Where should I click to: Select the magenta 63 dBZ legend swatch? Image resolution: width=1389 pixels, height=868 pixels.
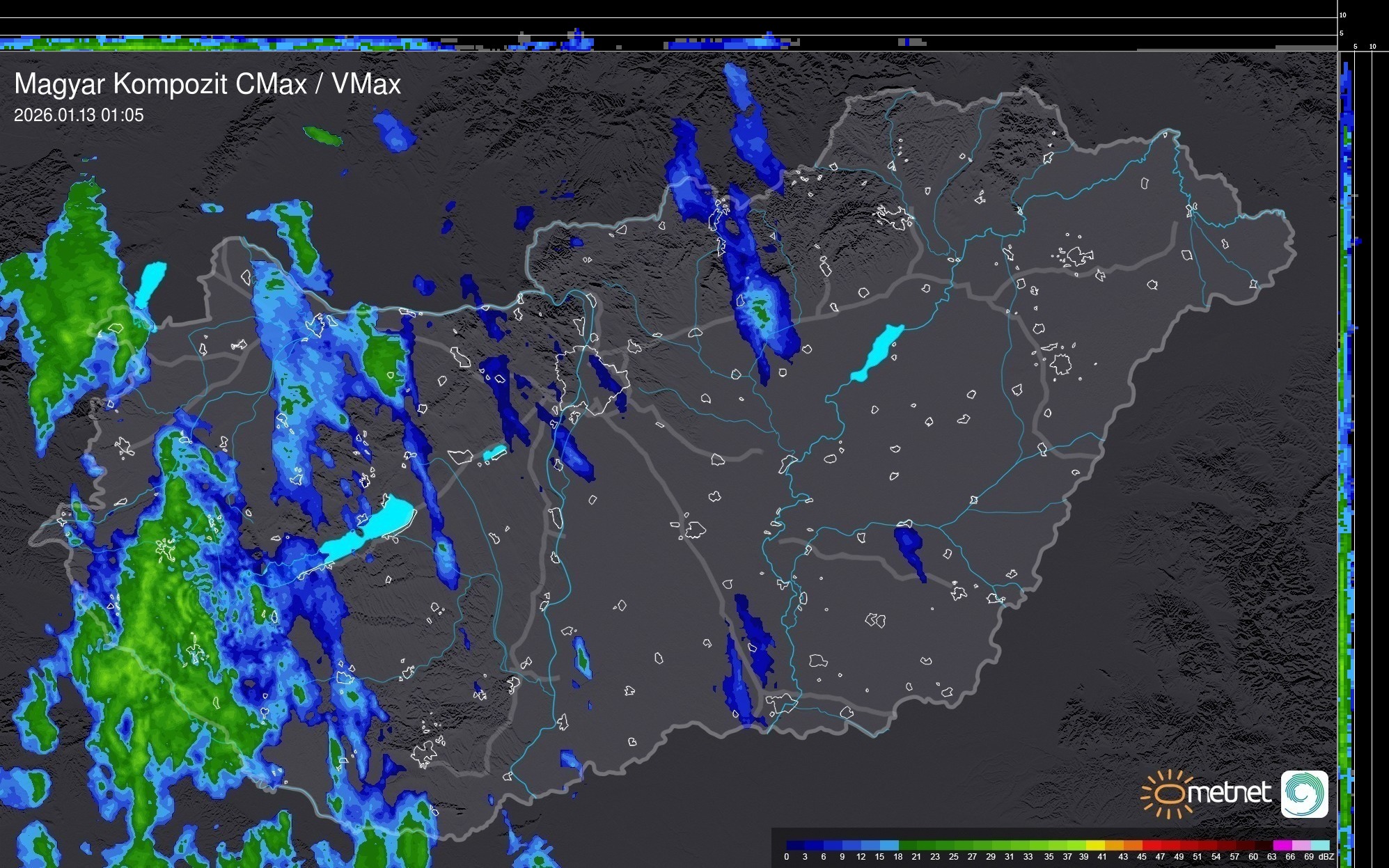pyautogui.click(x=1282, y=846)
